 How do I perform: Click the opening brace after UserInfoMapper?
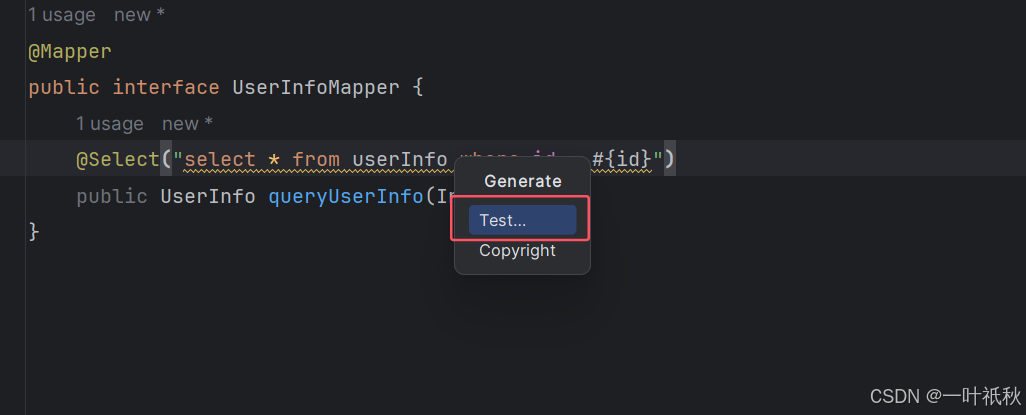[418, 87]
